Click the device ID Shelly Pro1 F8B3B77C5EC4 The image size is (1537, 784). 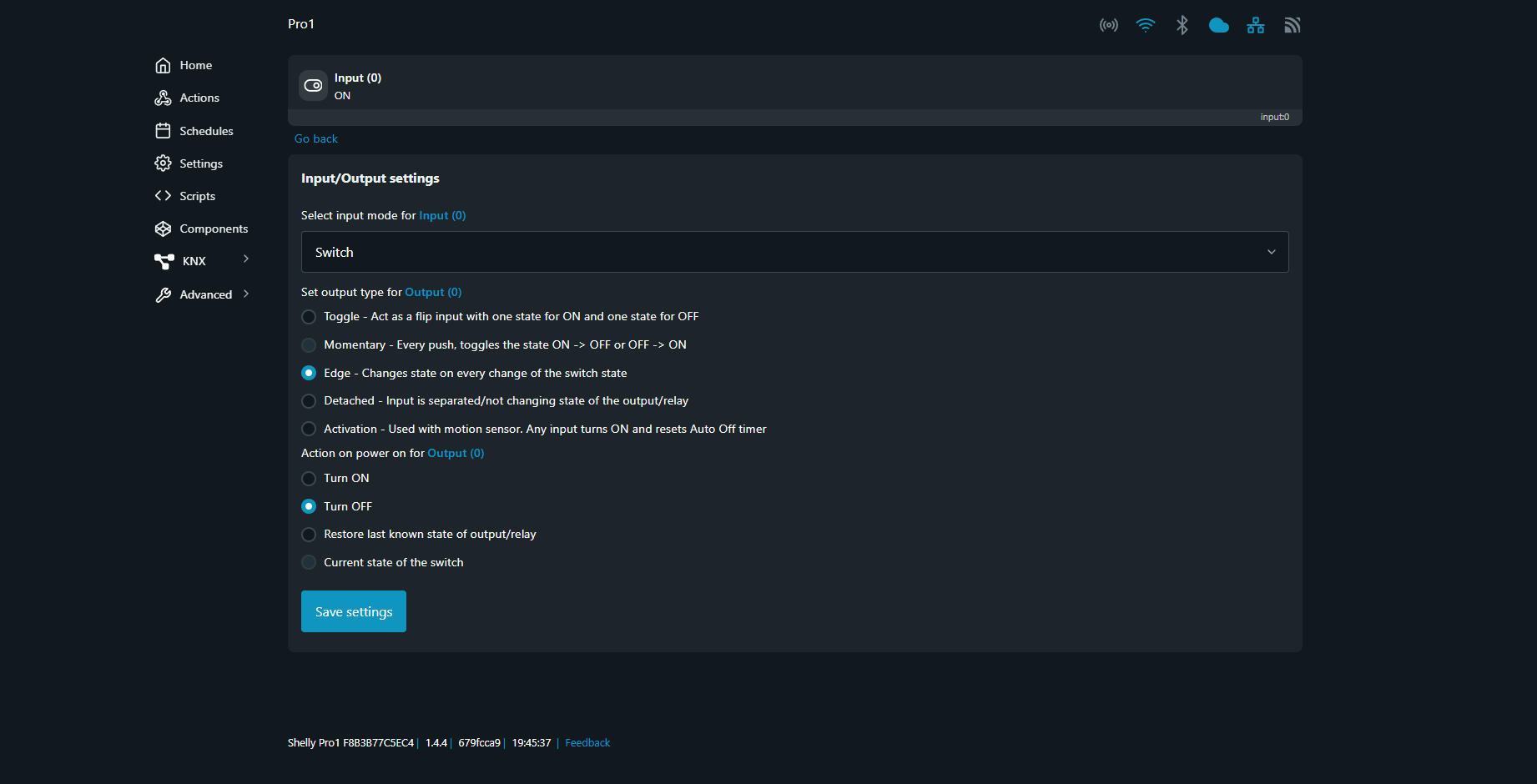(x=350, y=742)
